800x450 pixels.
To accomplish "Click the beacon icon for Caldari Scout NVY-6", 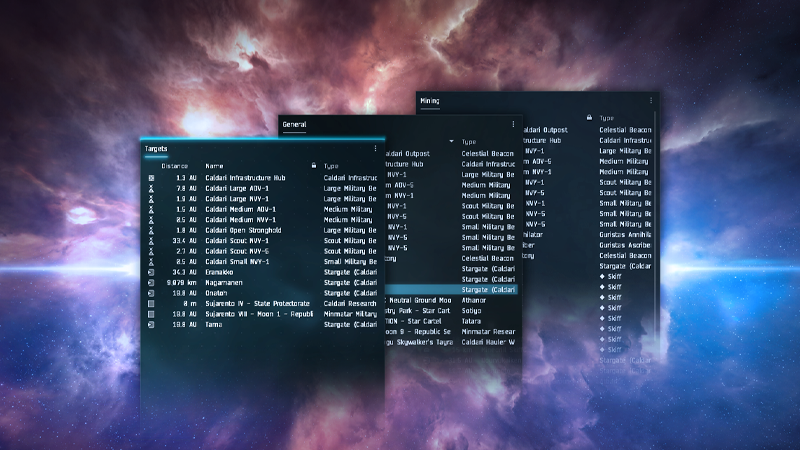I will coord(151,251).
